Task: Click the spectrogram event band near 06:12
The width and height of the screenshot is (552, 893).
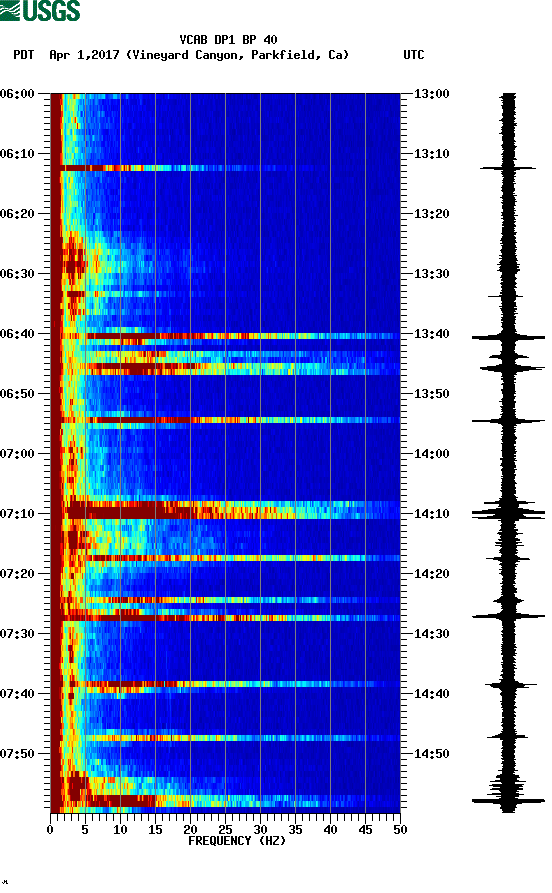Action: tap(225, 168)
